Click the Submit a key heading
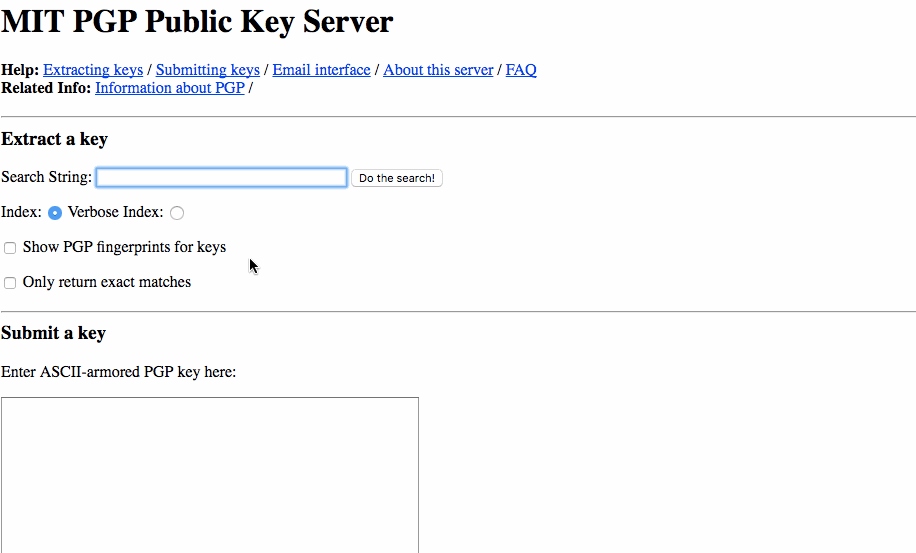Image resolution: width=916 pixels, height=553 pixels. [x=53, y=333]
